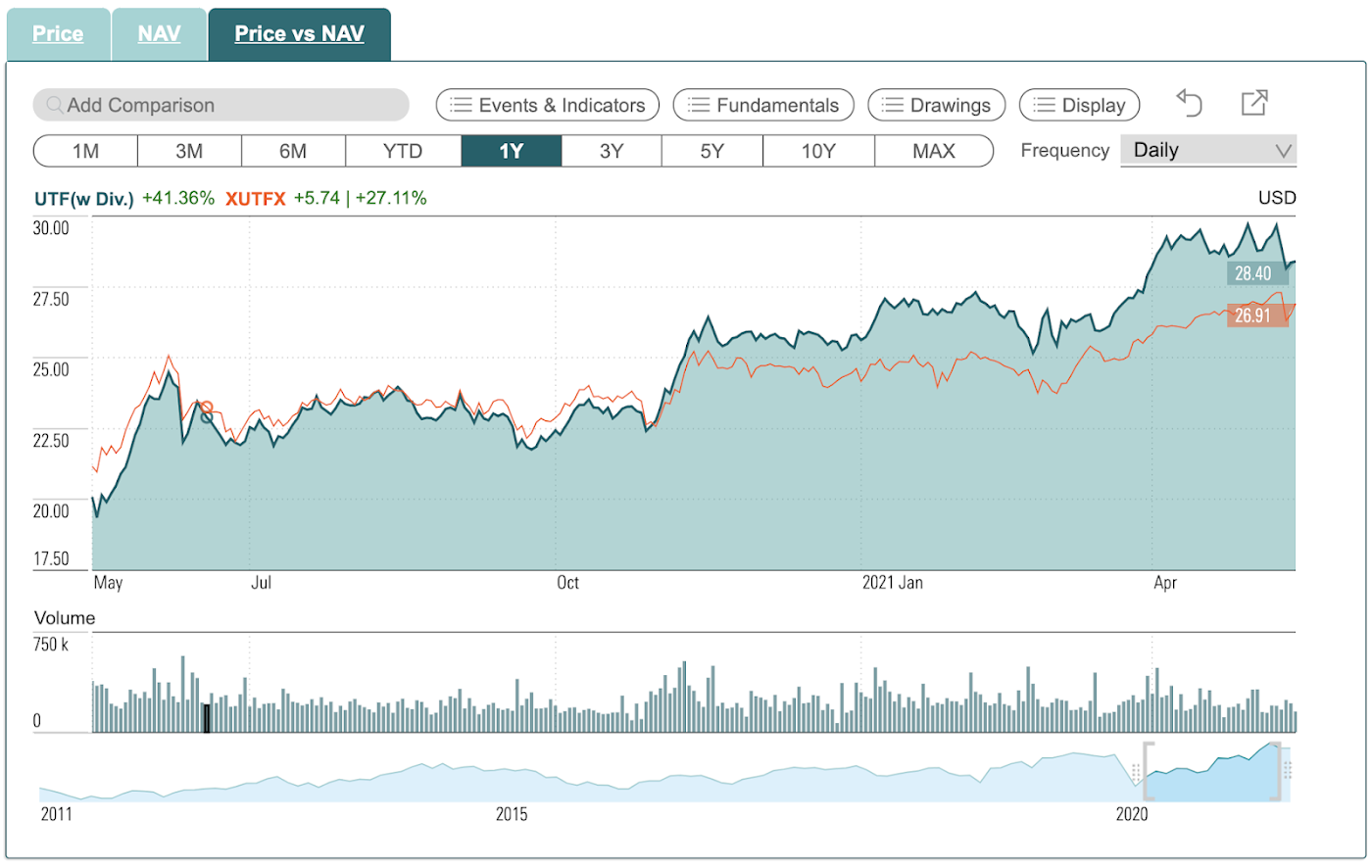Switch range to MAX
Image resolution: width=1372 pixels, height=868 pixels.
(x=934, y=151)
